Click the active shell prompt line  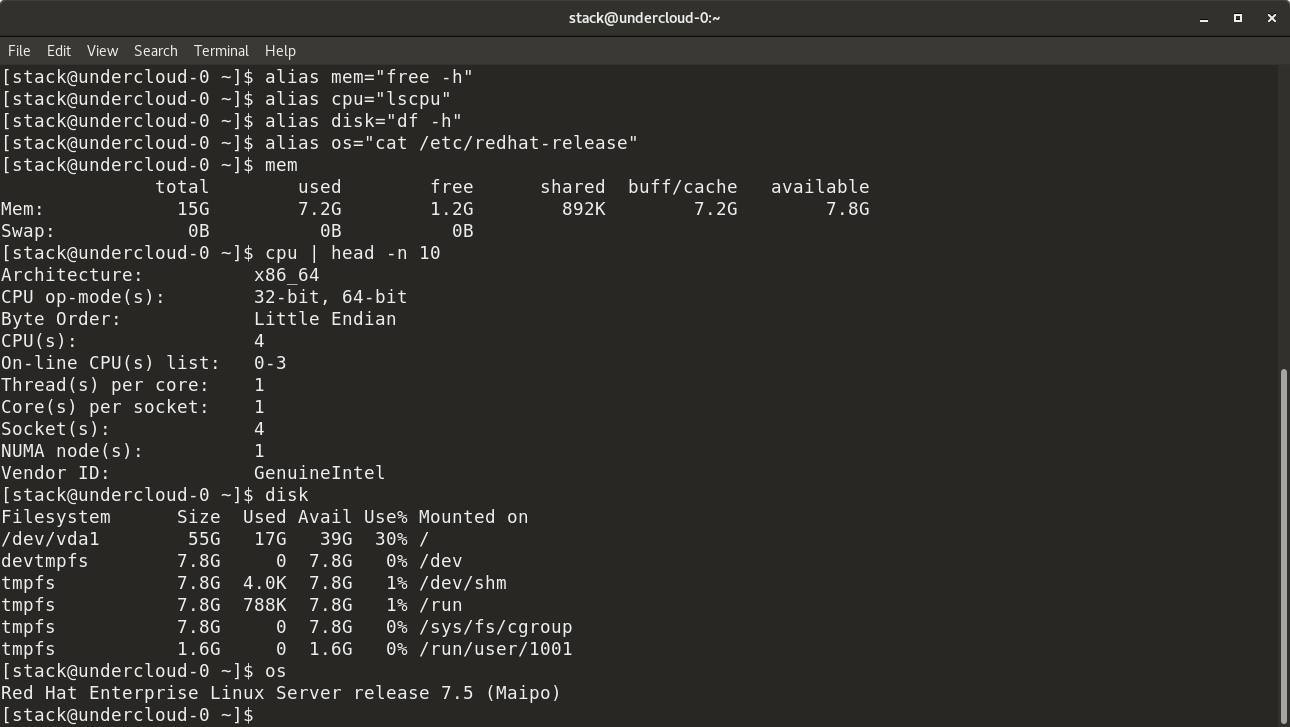[x=130, y=714]
